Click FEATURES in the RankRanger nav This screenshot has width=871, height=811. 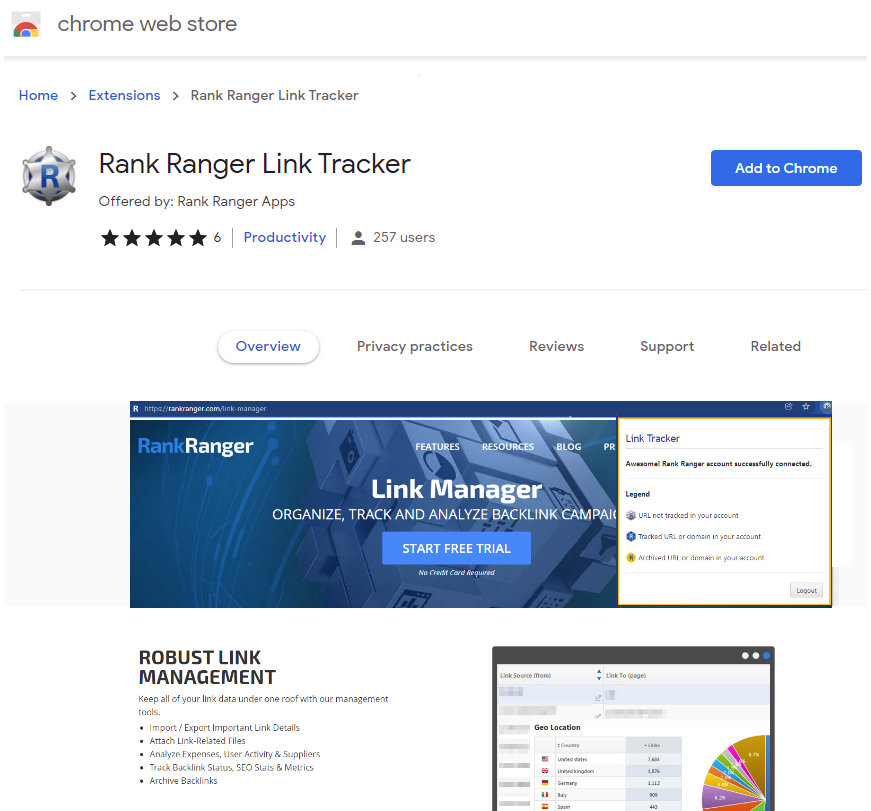click(x=437, y=447)
